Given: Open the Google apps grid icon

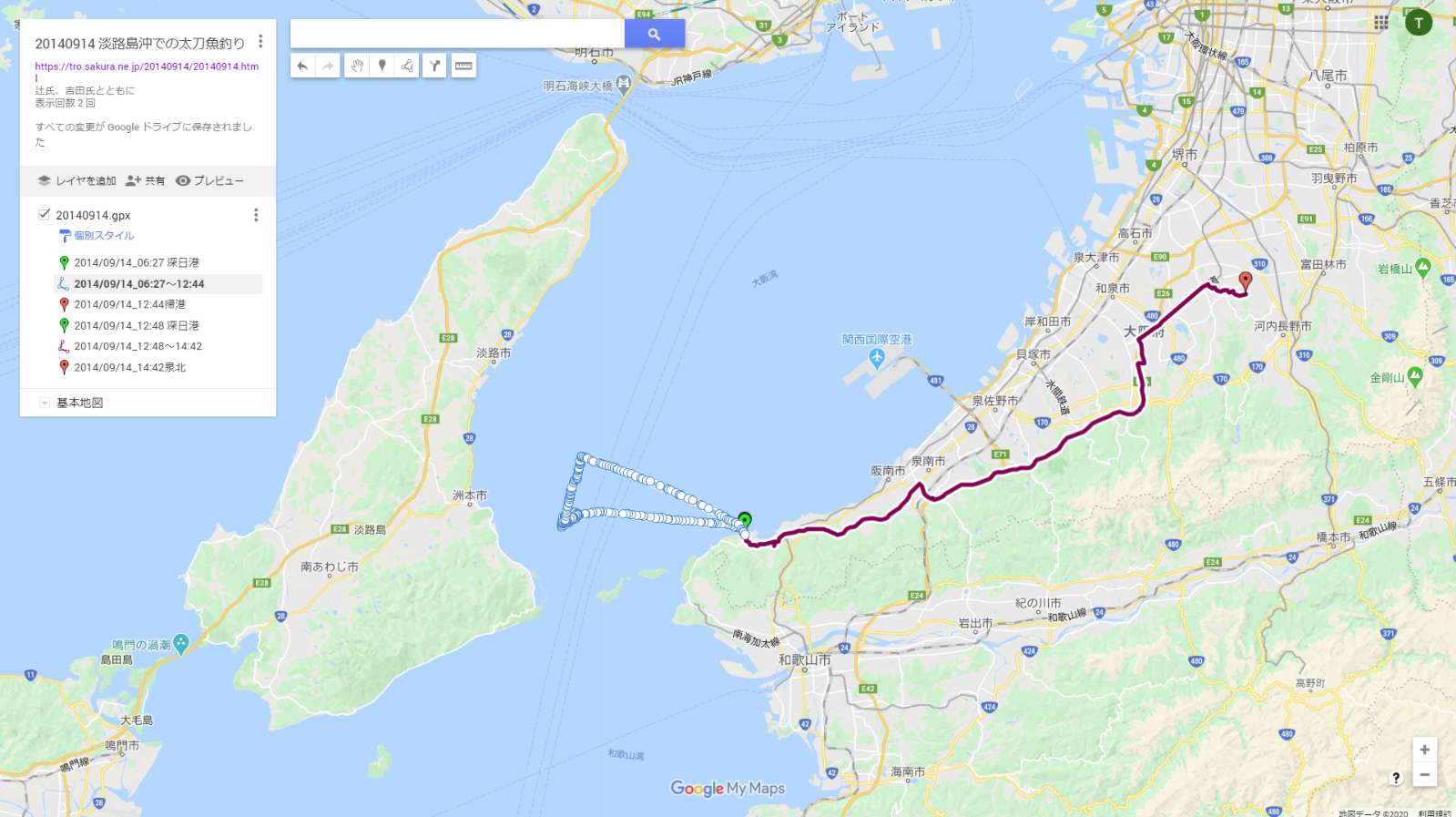Looking at the screenshot, I should [x=1381, y=22].
